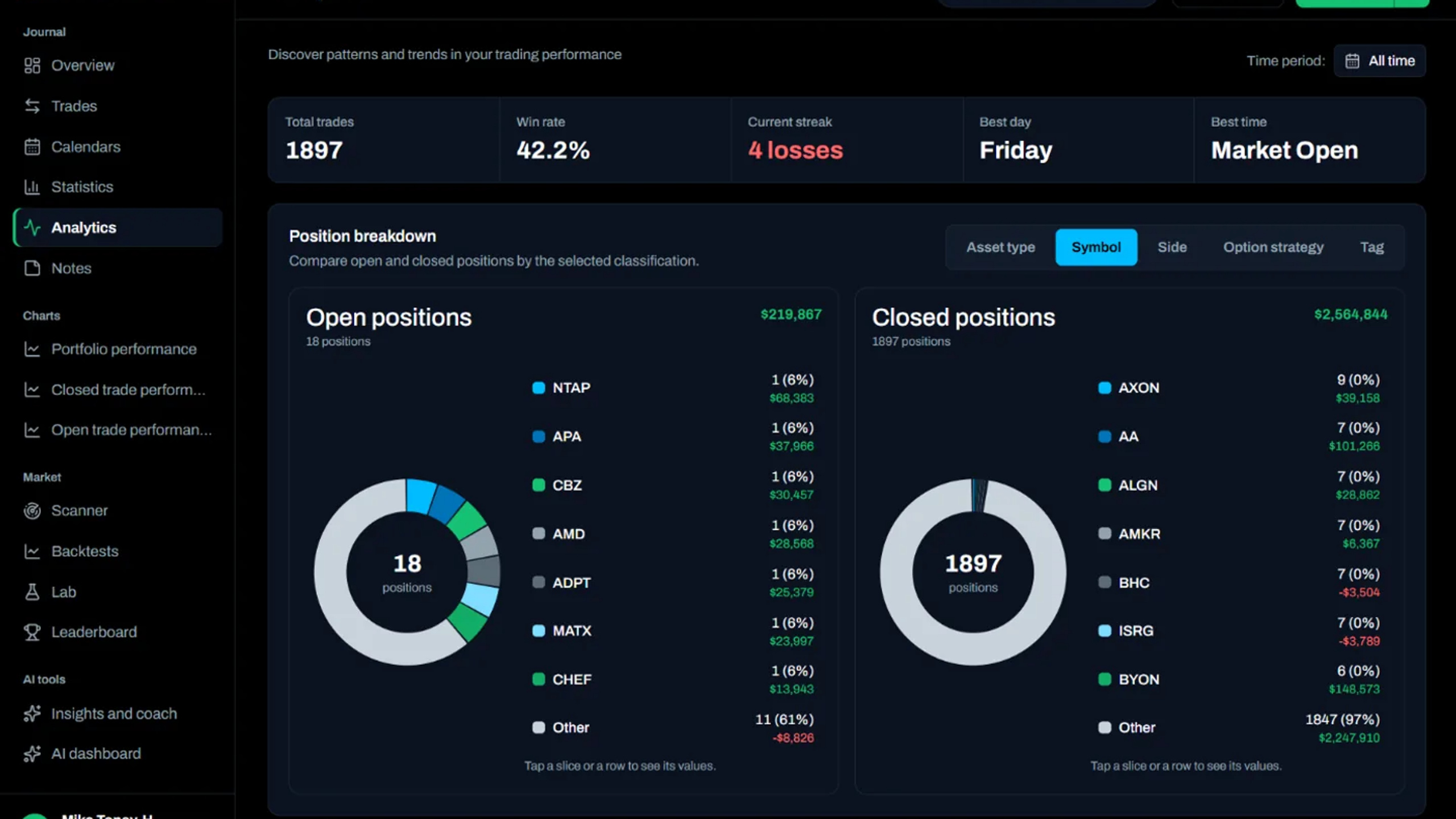Click the NTAP blue legend swatch

538,388
